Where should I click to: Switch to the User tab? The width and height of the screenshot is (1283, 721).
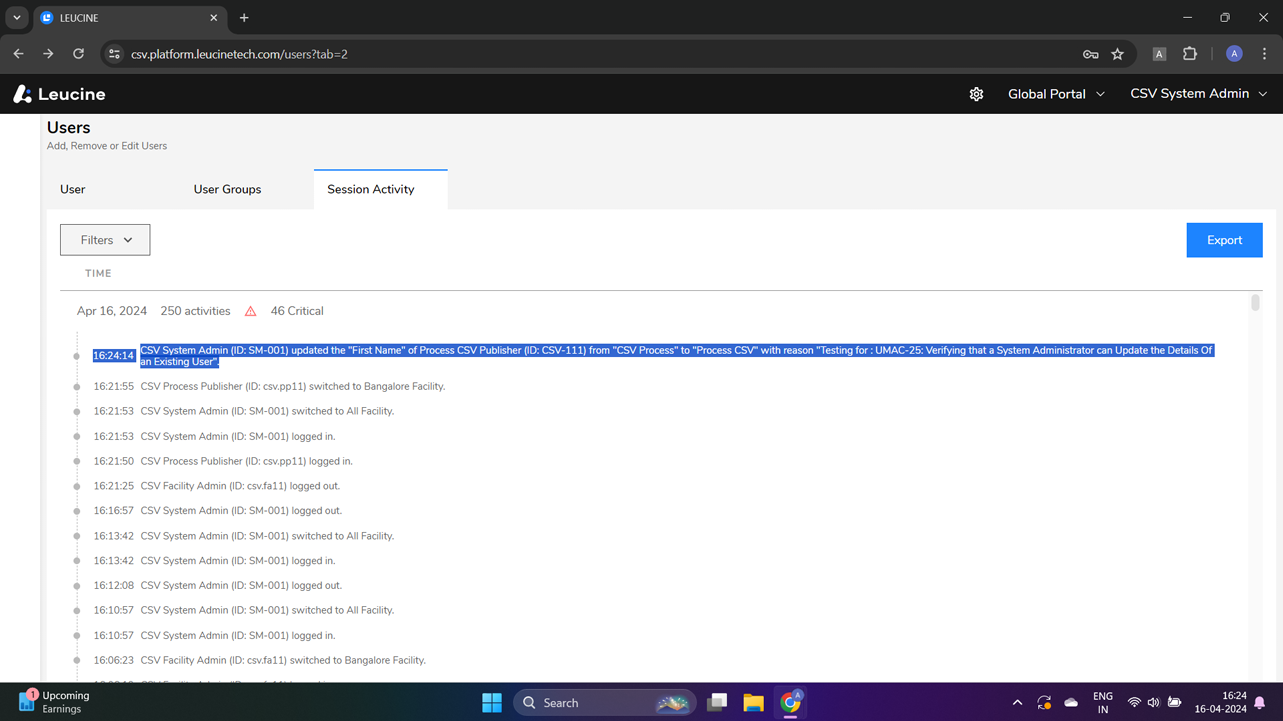pos(73,189)
